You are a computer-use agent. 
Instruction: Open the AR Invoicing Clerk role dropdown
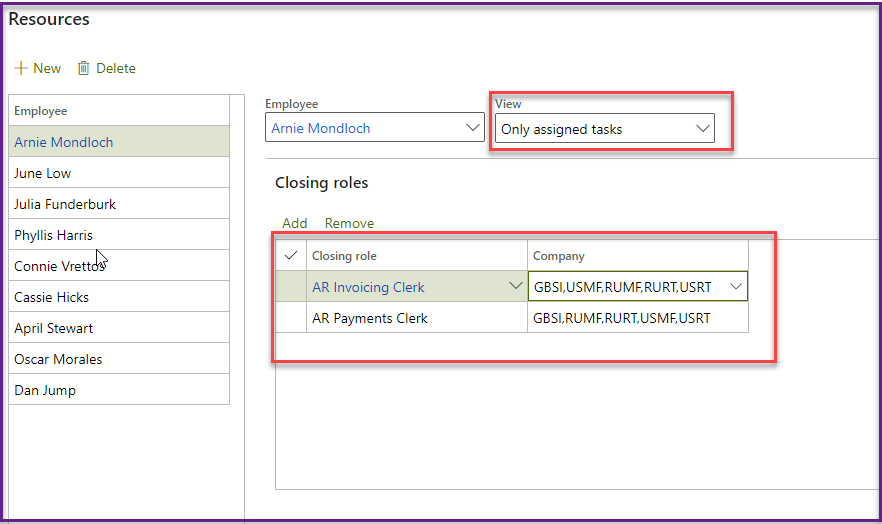pos(516,287)
